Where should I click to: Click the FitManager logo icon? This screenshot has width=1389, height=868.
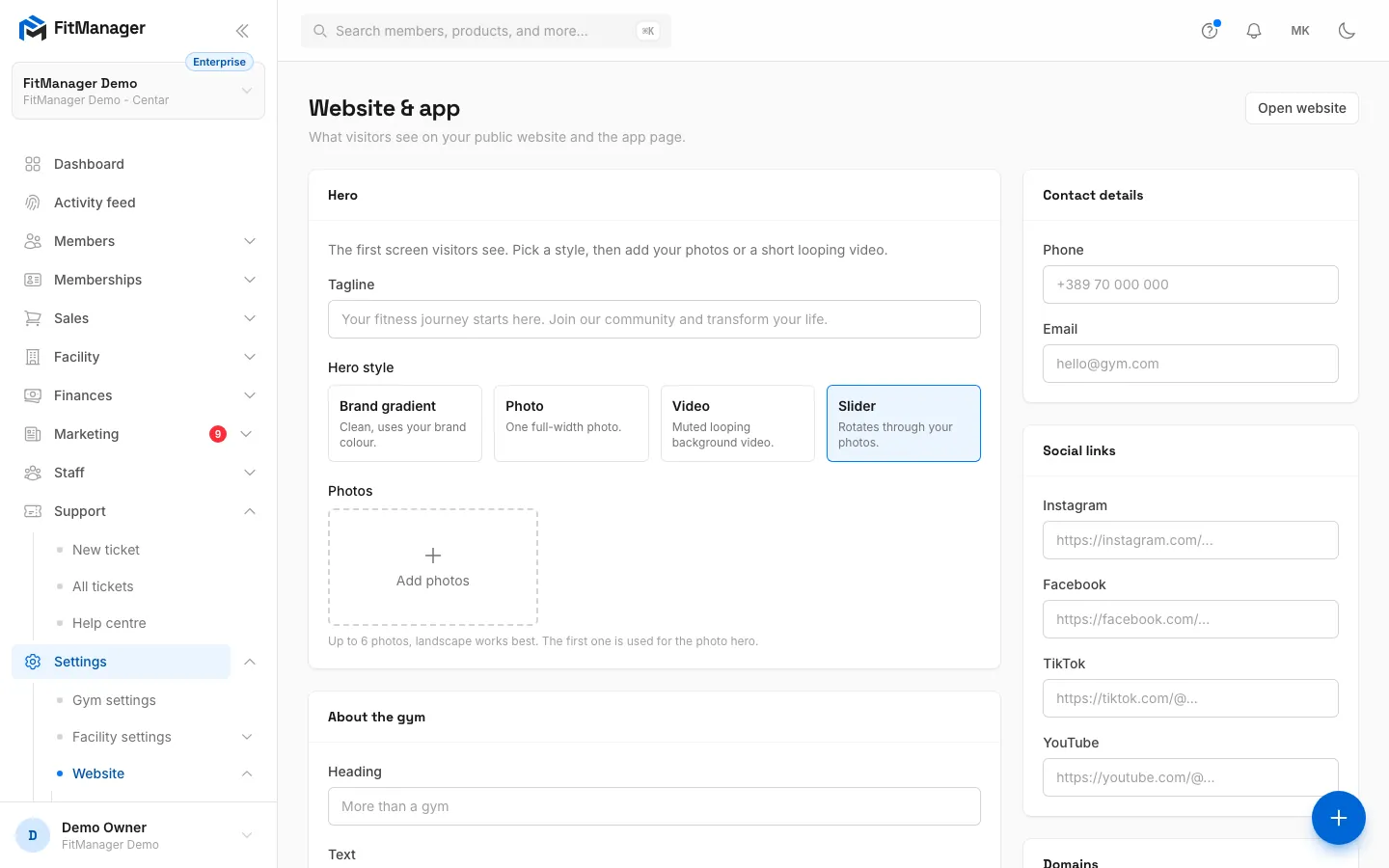(x=33, y=29)
